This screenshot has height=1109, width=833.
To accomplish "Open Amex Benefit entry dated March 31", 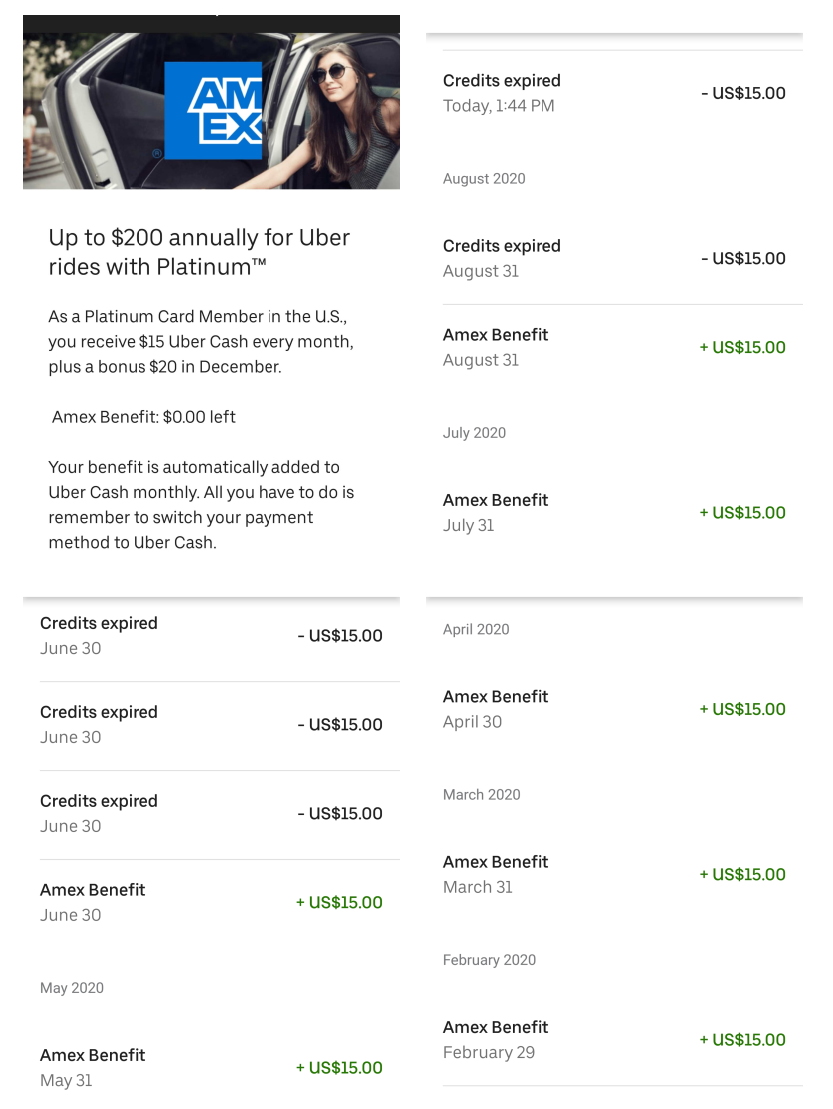I will pos(614,874).
